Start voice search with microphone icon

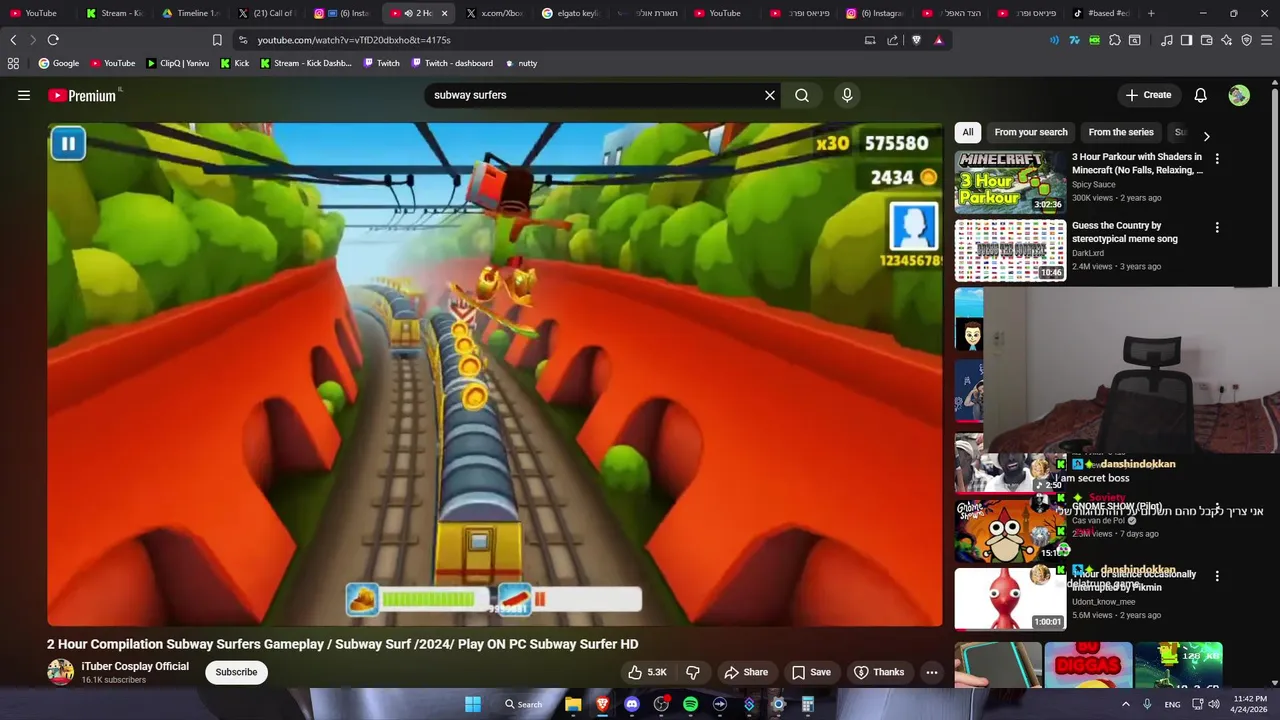coord(847,95)
